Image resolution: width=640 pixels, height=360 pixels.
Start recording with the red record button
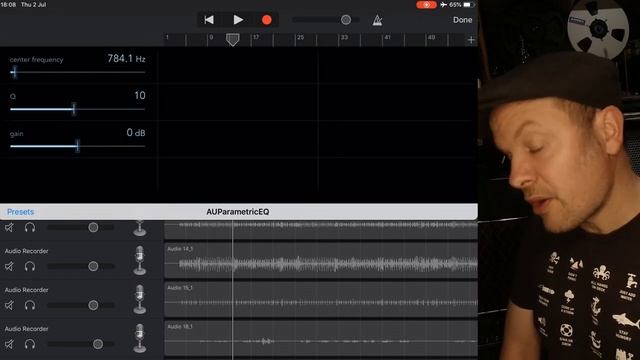[x=267, y=20]
